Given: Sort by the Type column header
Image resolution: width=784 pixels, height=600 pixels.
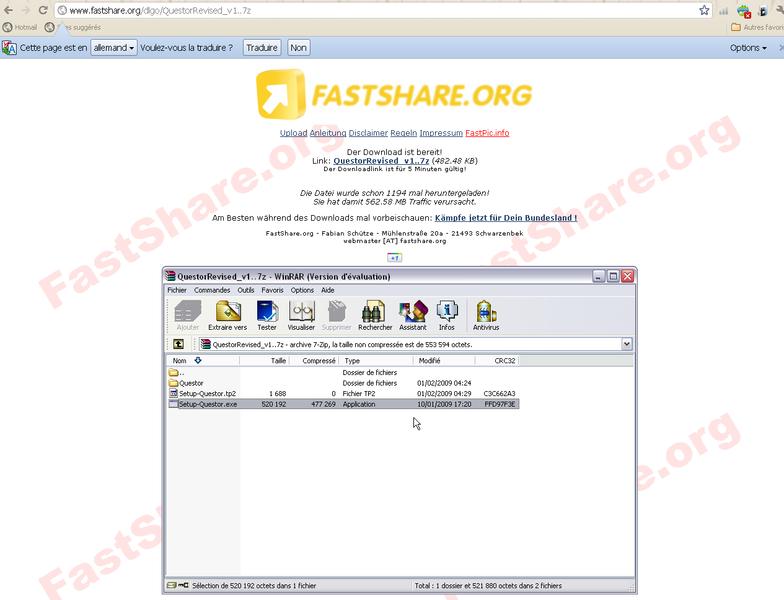Looking at the screenshot, I should [376, 360].
